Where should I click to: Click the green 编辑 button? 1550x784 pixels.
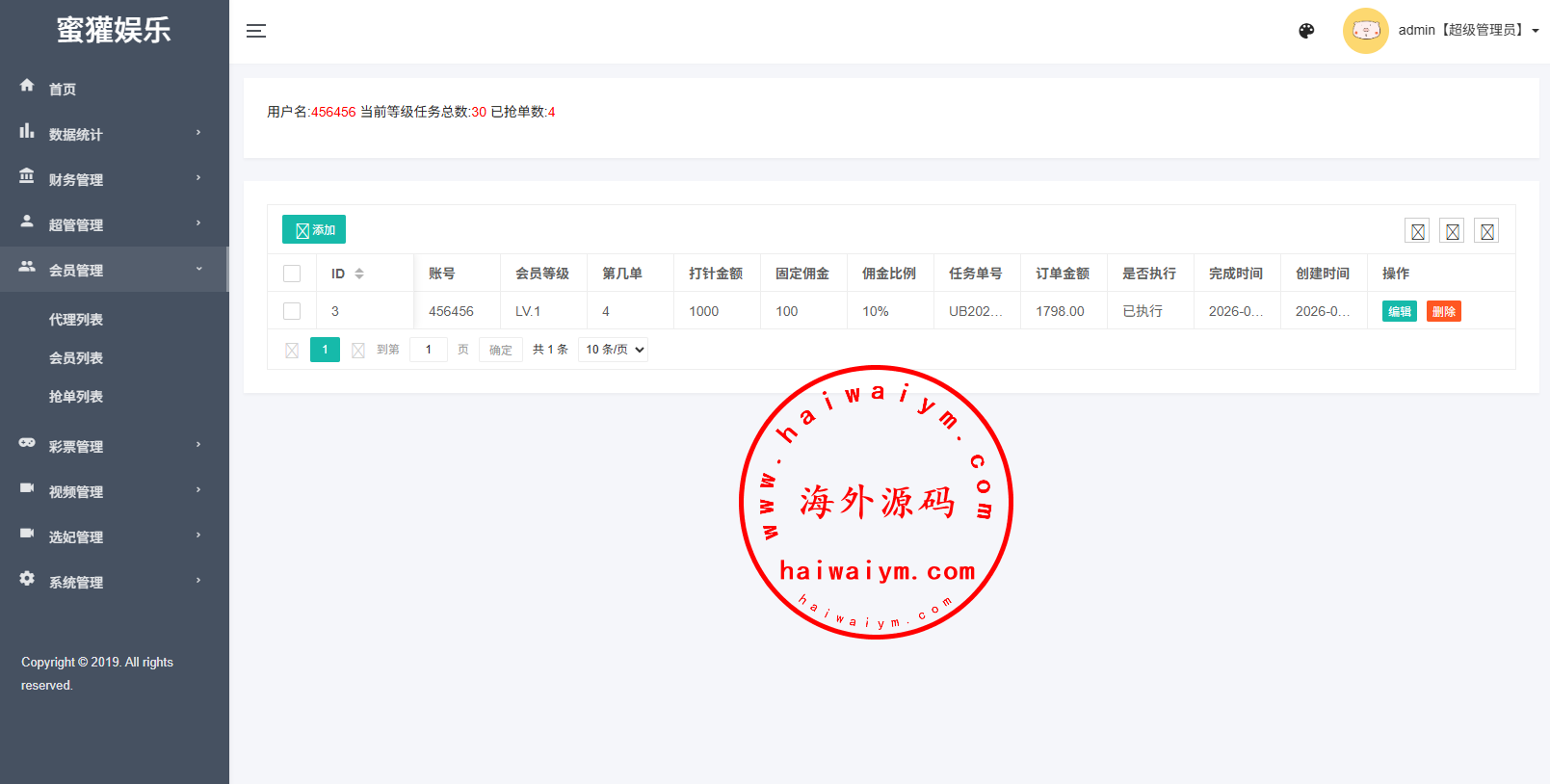(1399, 311)
